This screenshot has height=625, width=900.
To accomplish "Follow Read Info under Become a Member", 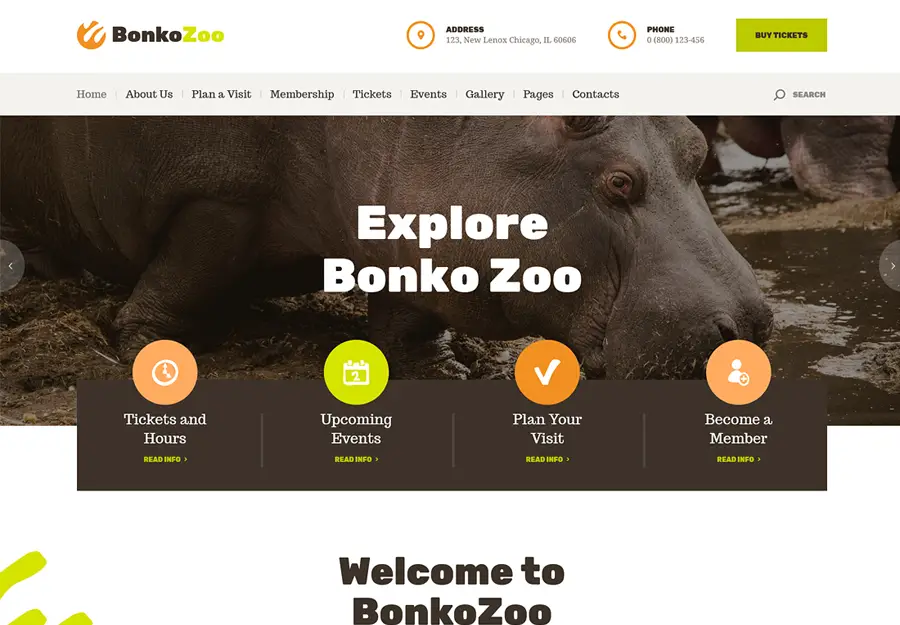I will 739,459.
